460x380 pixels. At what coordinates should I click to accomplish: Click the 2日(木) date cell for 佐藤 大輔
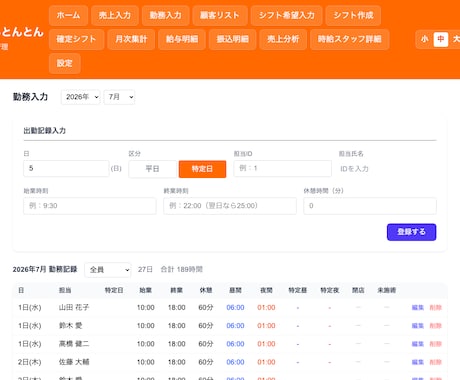[30, 362]
